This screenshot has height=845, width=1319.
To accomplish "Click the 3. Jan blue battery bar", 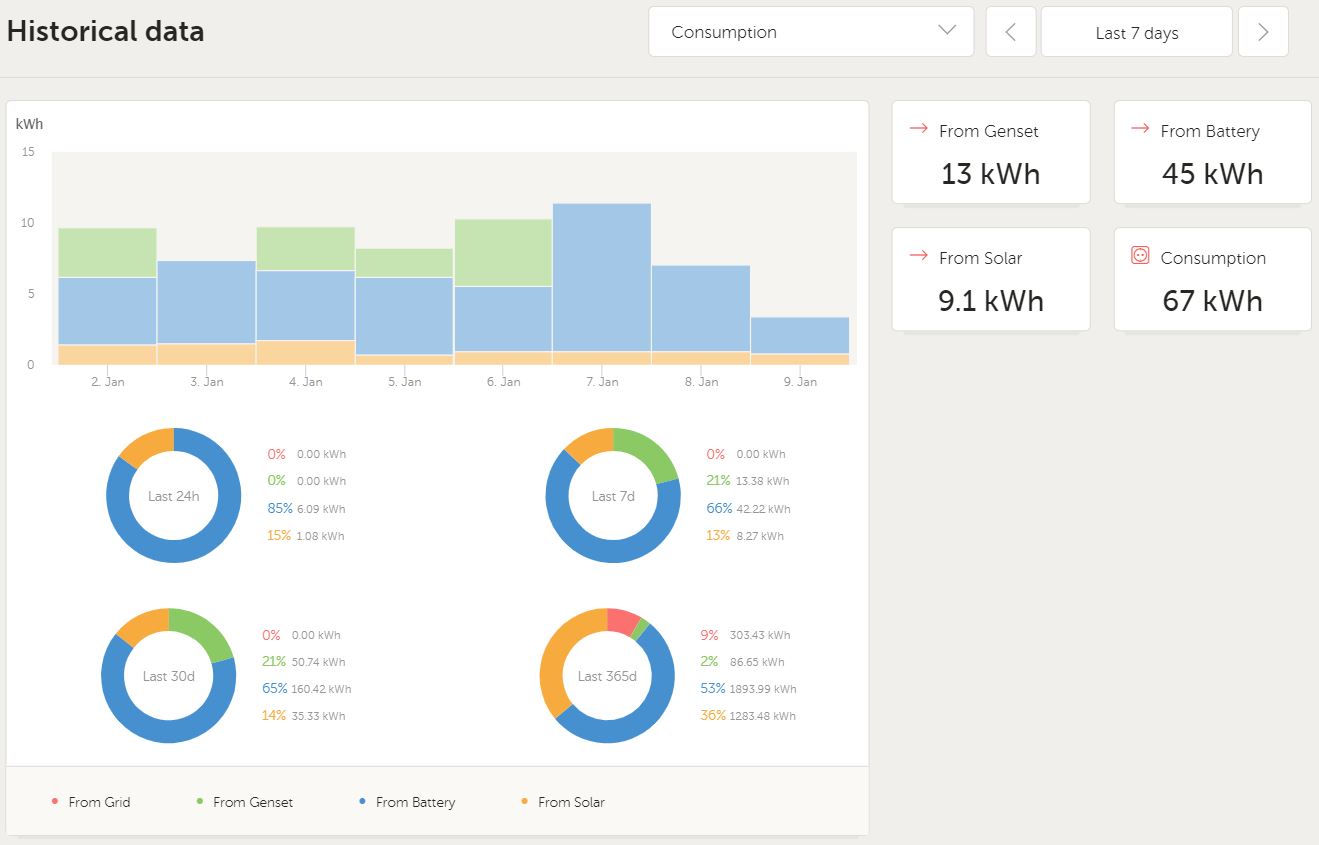I will click(206, 302).
